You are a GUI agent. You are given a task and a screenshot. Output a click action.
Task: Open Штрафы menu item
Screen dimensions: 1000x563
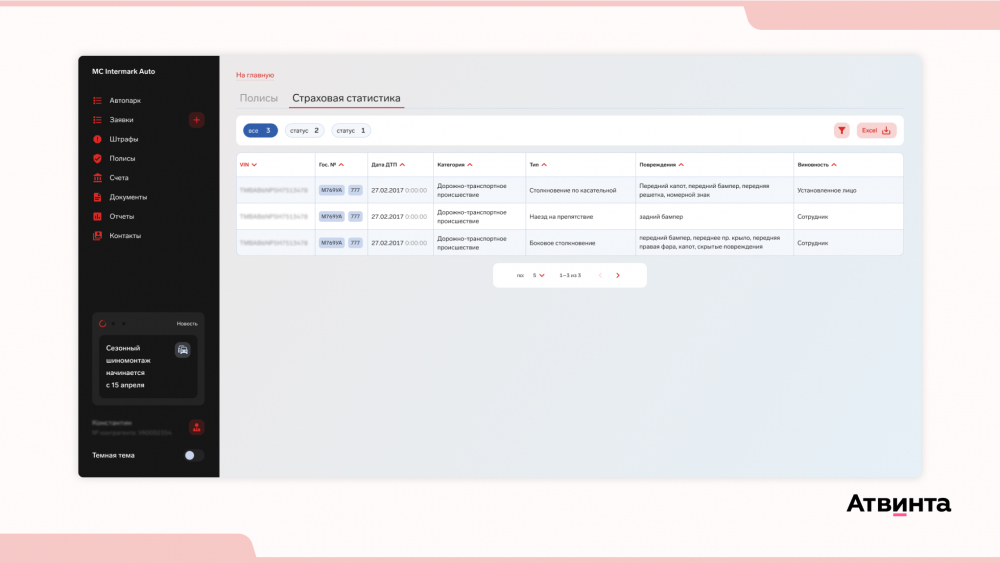click(124, 139)
